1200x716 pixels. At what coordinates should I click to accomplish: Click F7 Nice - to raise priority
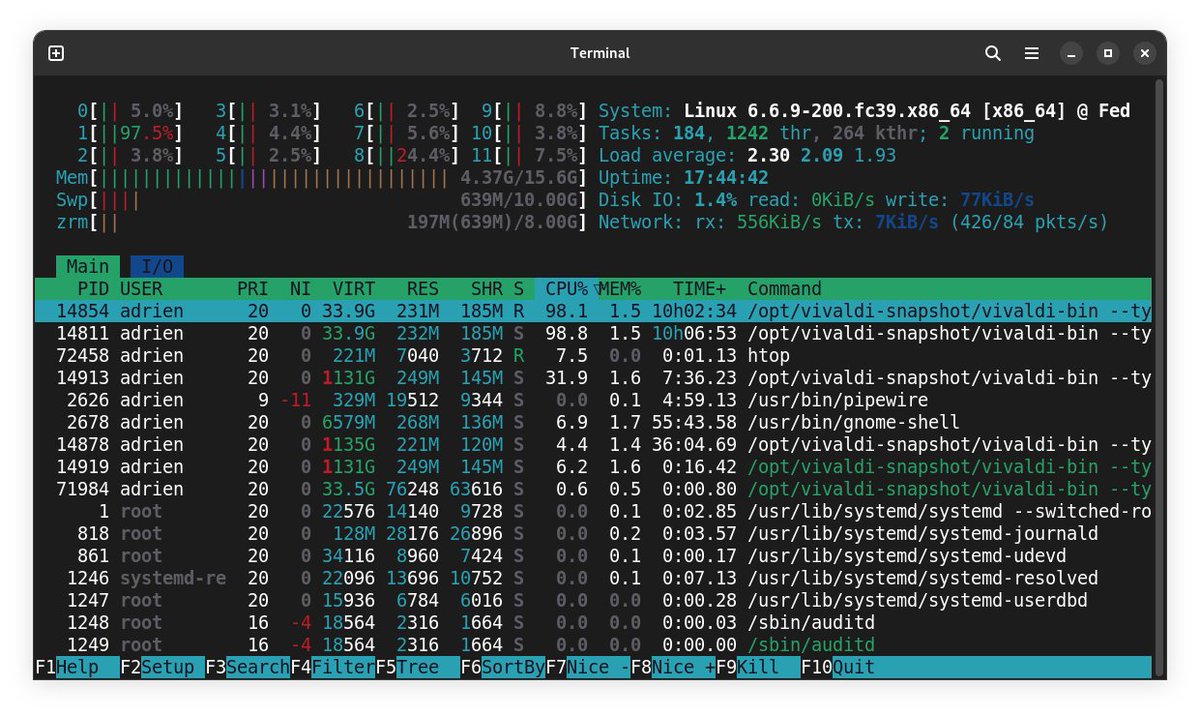pos(588,667)
